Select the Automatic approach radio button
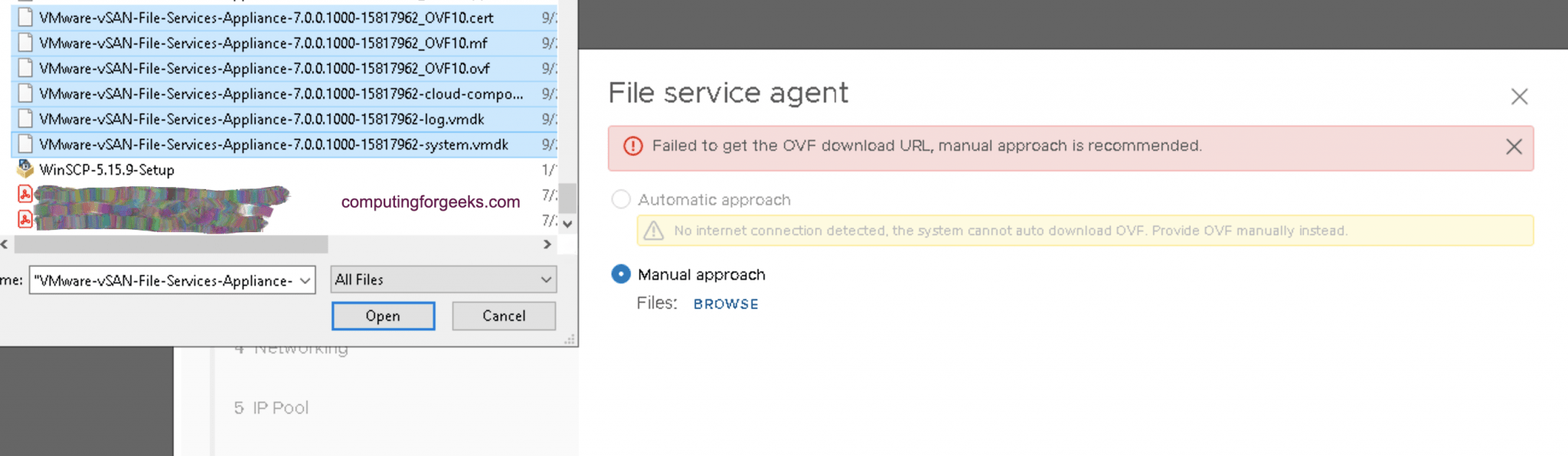The width and height of the screenshot is (1568, 456). pos(620,199)
